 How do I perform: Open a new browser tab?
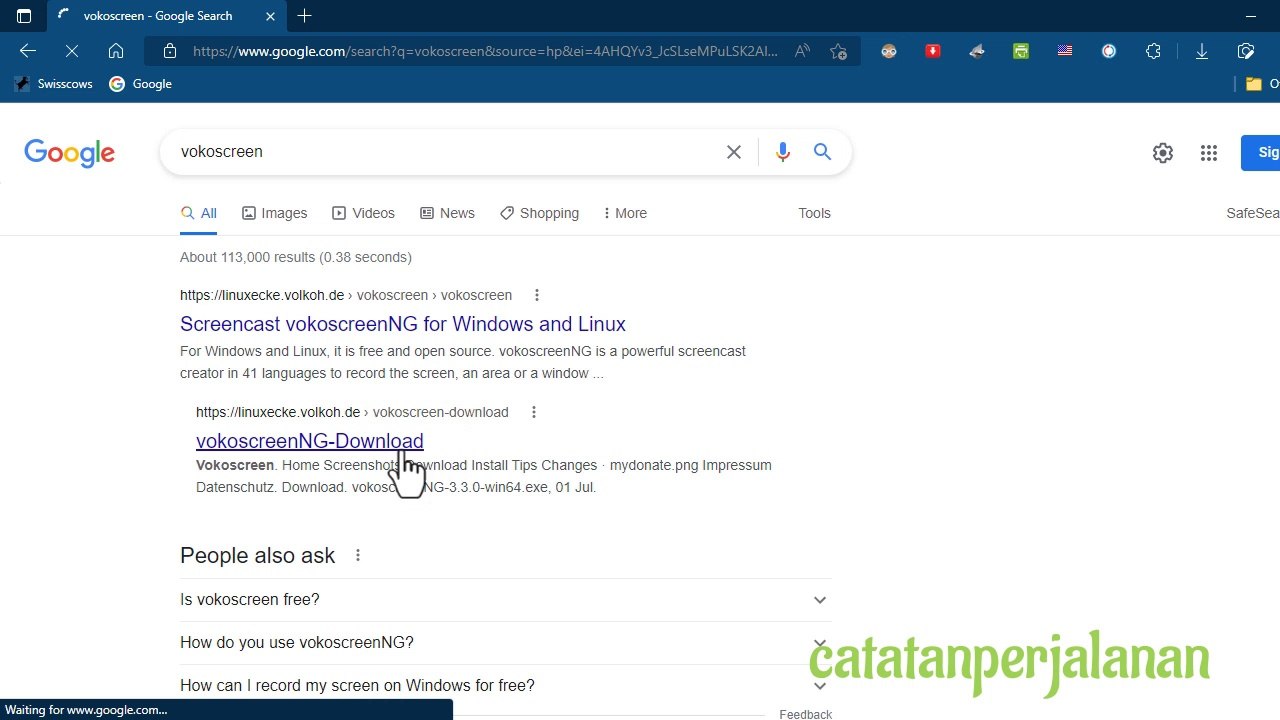tap(305, 16)
